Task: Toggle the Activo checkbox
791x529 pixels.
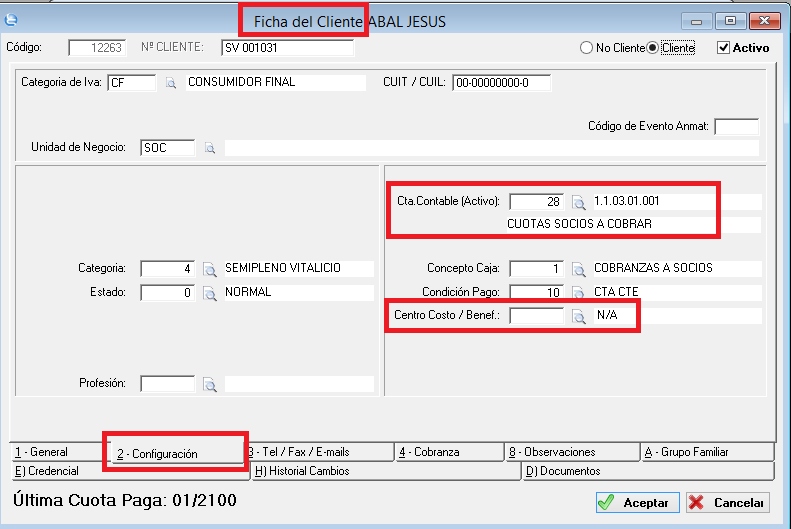Action: point(724,48)
